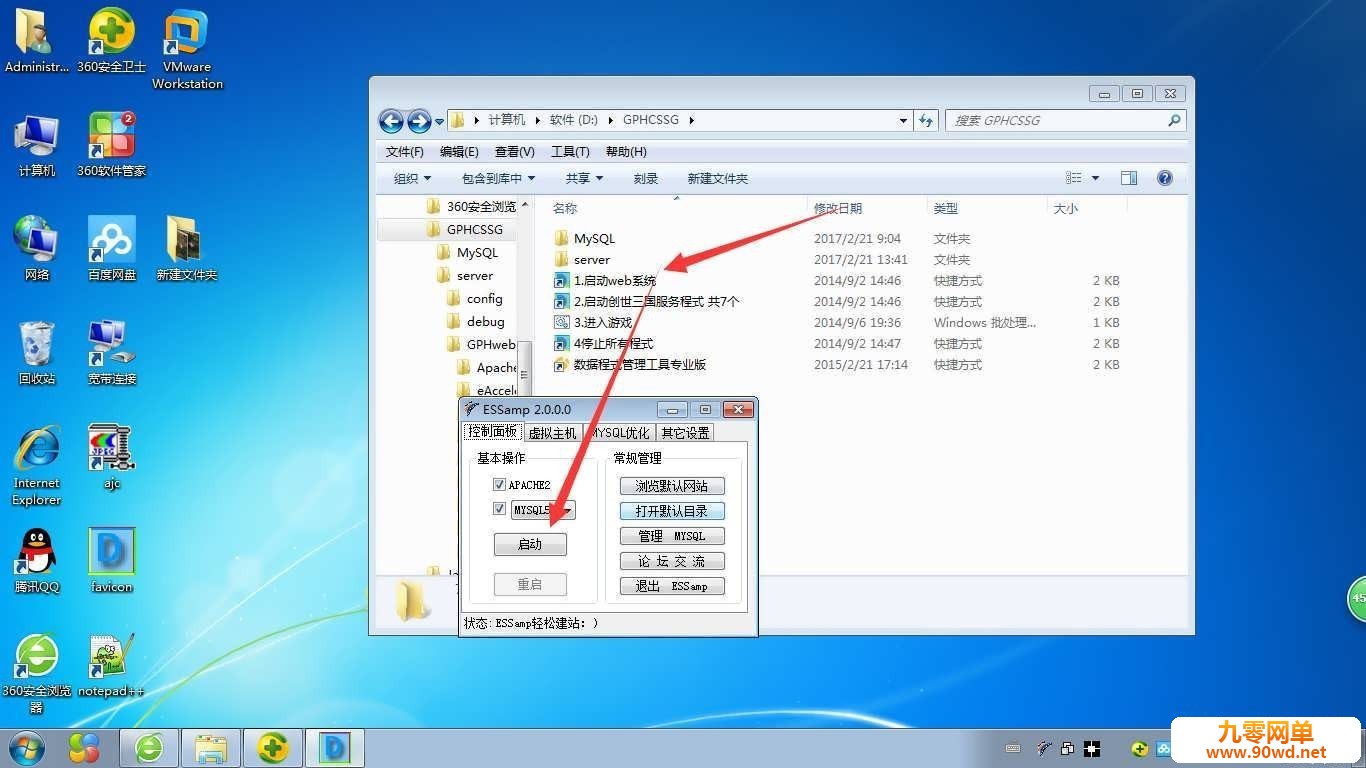Open 宽带连接 desktop shortcut
This screenshot has width=1366, height=768.
coord(111,353)
